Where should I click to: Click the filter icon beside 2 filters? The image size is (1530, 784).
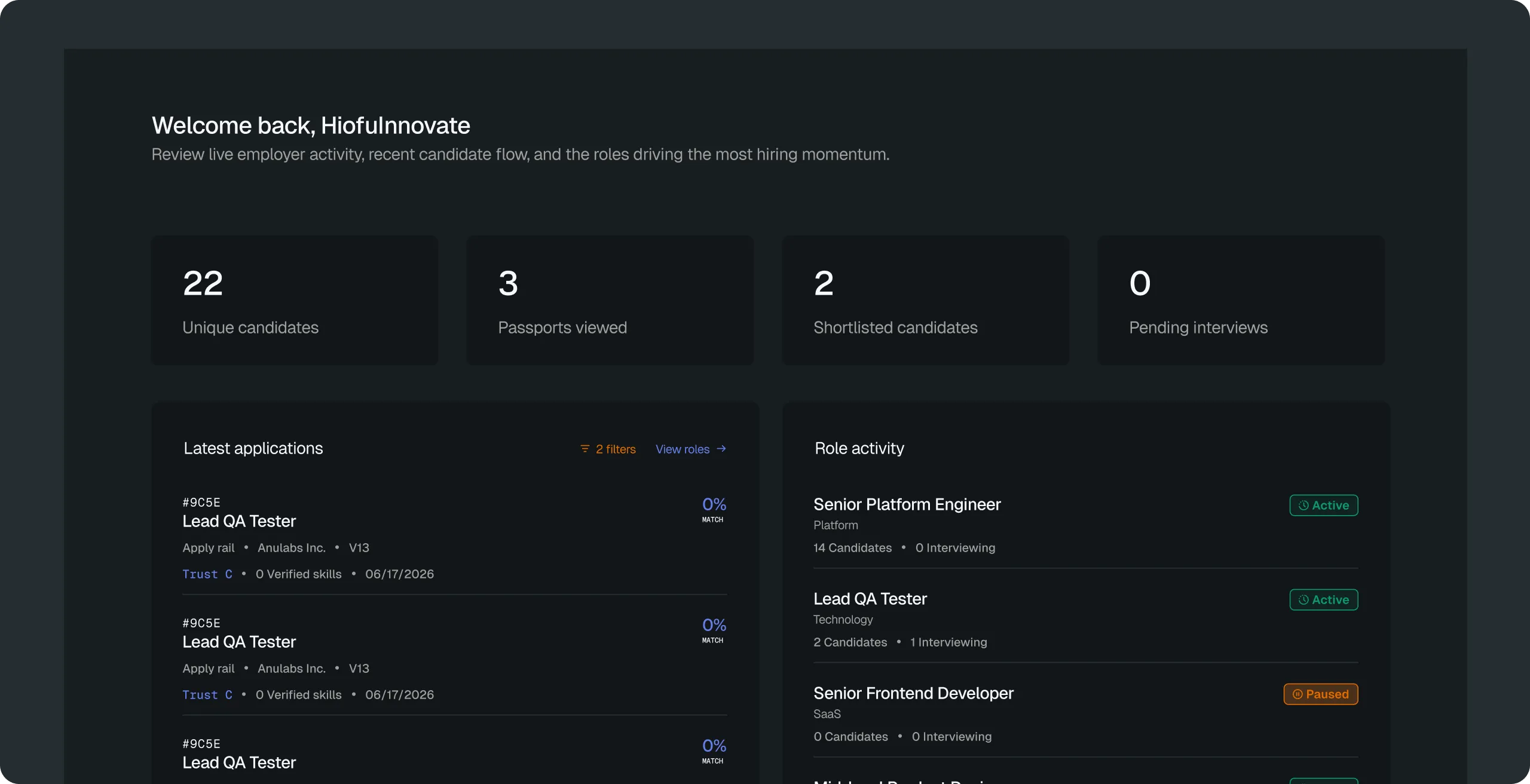point(585,449)
